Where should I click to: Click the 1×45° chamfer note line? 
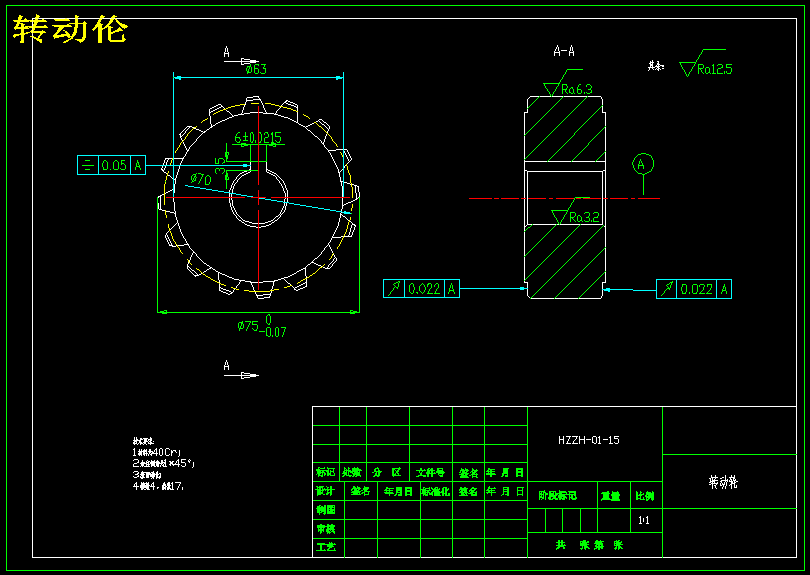164,463
